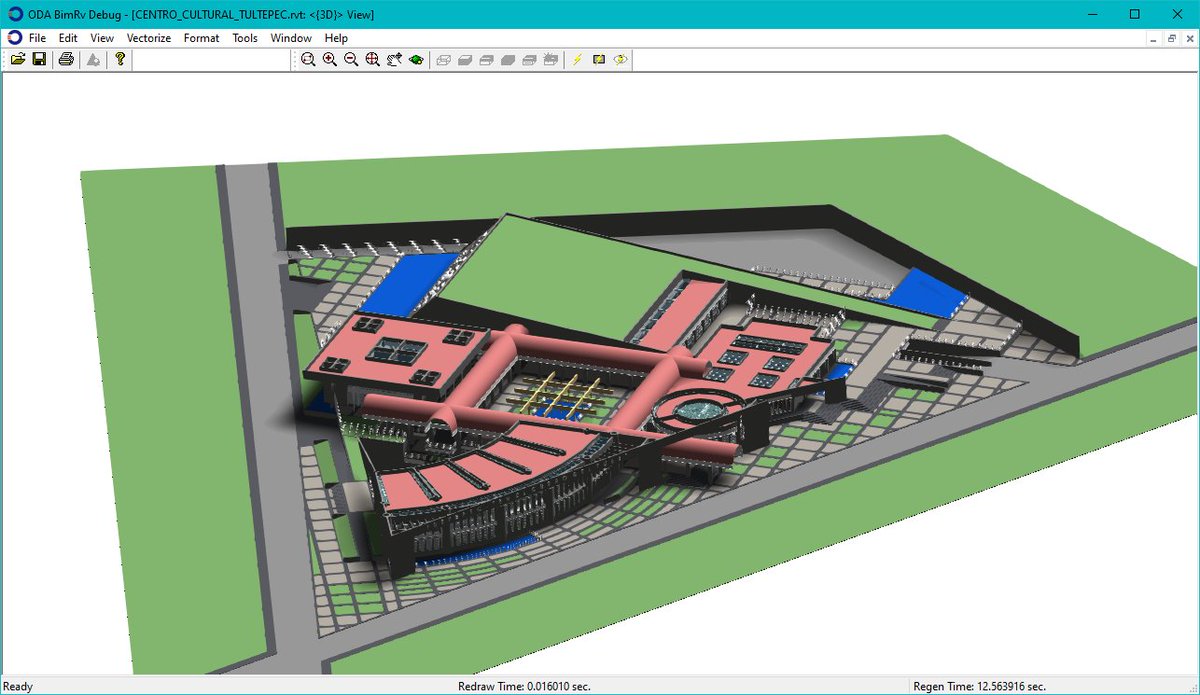Viewport: 1200px width, 695px height.
Task: Click the Help question mark button
Action: (119, 59)
